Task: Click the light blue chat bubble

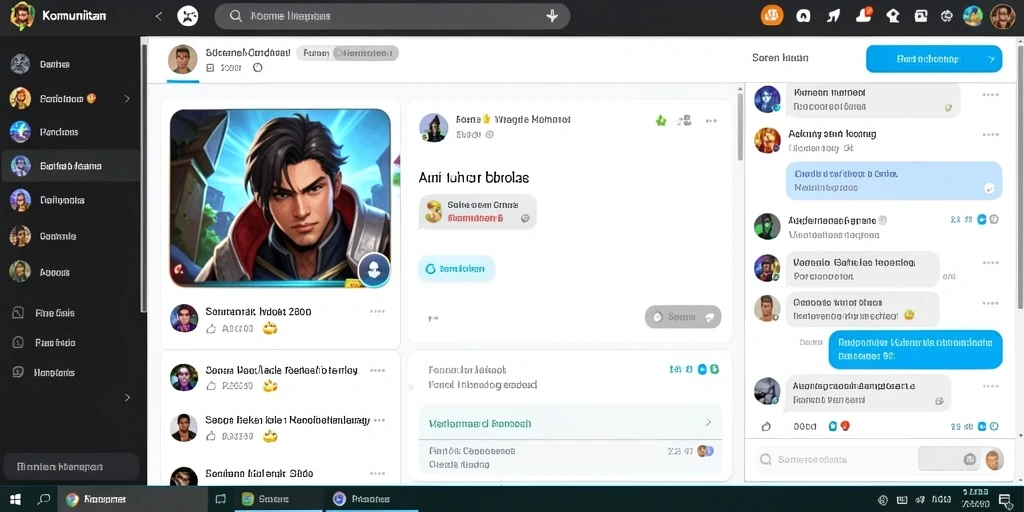Action: pyautogui.click(x=893, y=180)
